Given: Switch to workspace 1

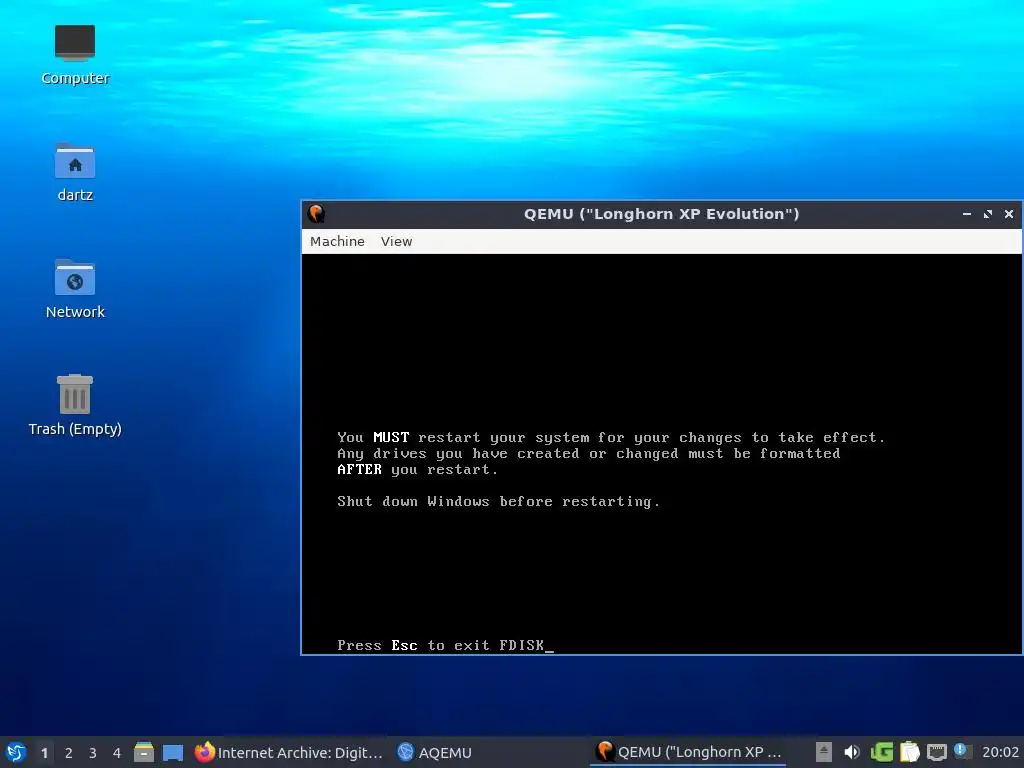Looking at the screenshot, I should click(x=44, y=752).
